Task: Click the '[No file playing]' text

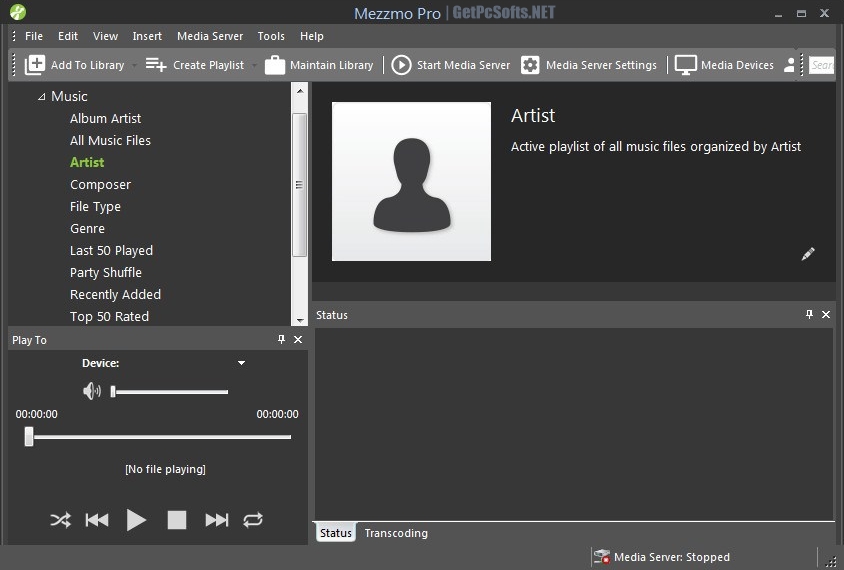Action: [165, 469]
